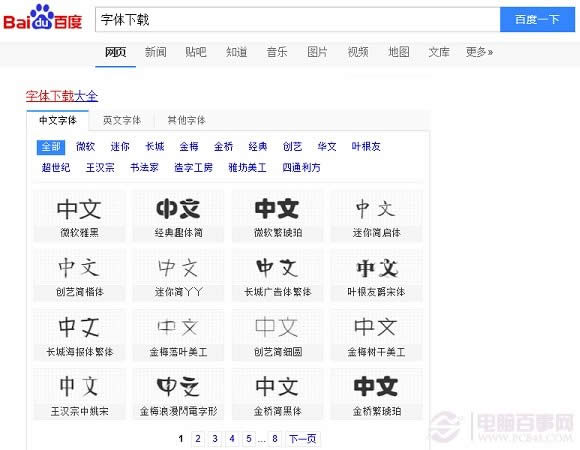Filter fonts by 造字工房
580x450 pixels.
point(193,168)
